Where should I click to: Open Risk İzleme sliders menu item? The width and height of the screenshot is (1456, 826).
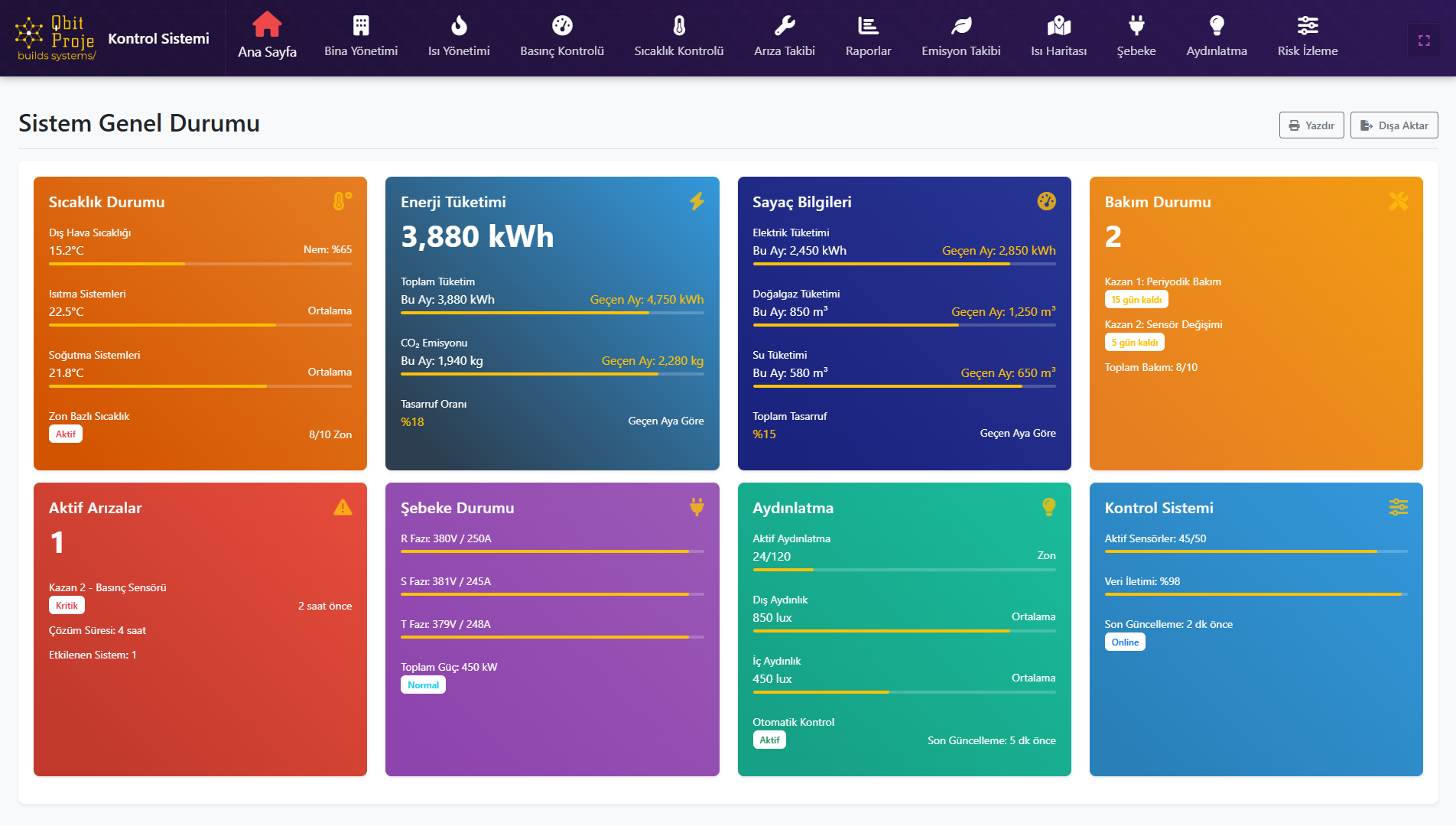pos(1307,37)
